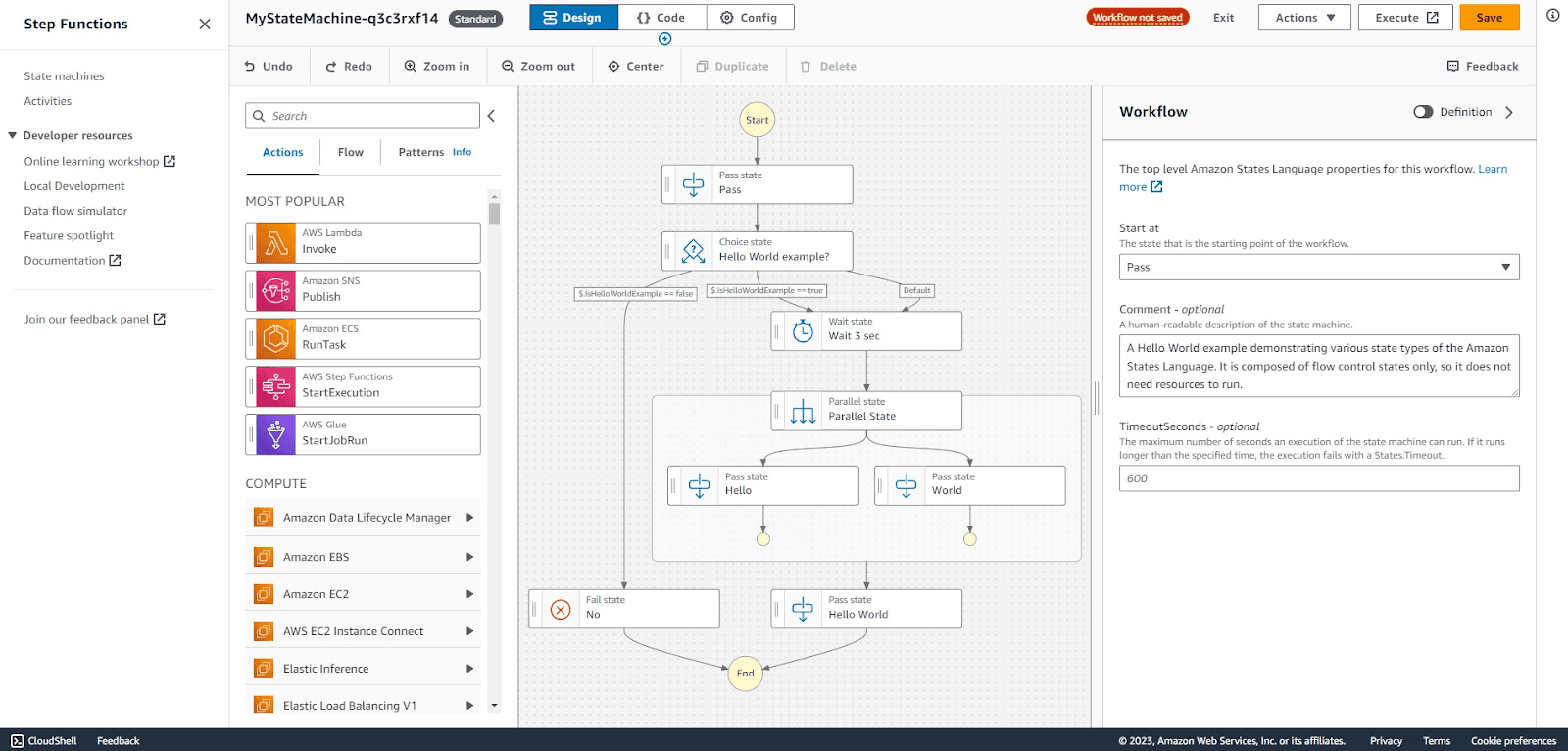Switch to the Config tab
Screen dimensions: 1568x751
click(x=750, y=18)
